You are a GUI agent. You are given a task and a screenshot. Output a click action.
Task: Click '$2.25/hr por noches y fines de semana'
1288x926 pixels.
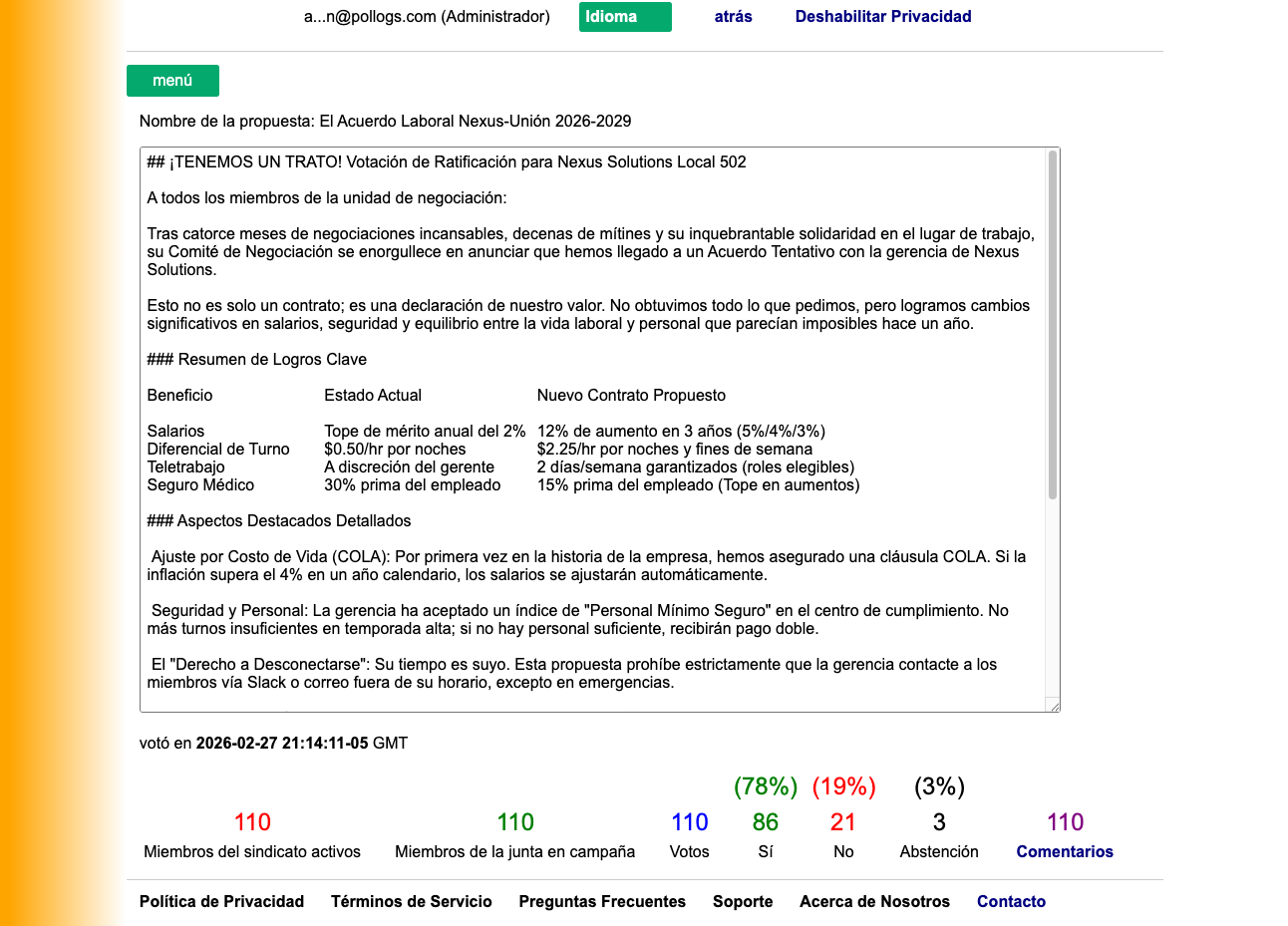pyautogui.click(x=675, y=450)
